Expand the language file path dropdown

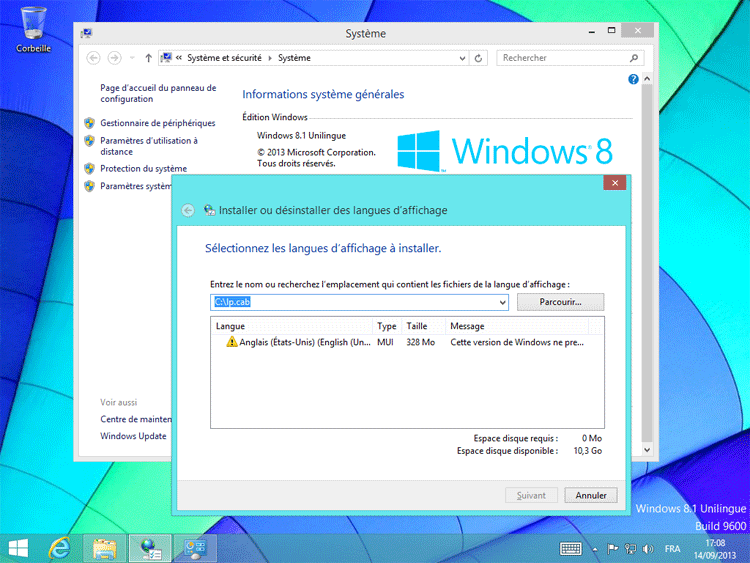pyautogui.click(x=502, y=302)
